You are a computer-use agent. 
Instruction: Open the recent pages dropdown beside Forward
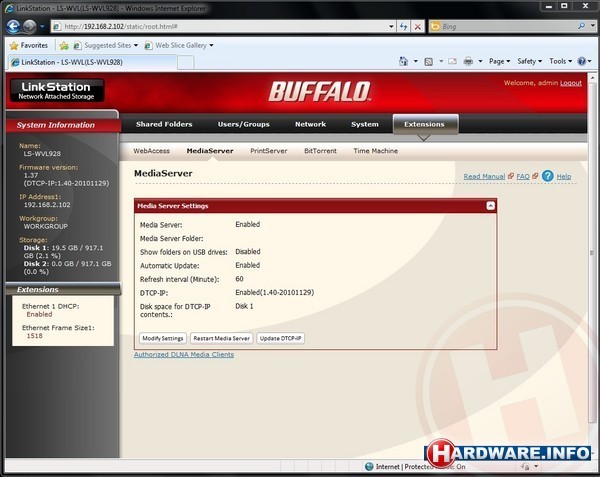click(x=42, y=27)
